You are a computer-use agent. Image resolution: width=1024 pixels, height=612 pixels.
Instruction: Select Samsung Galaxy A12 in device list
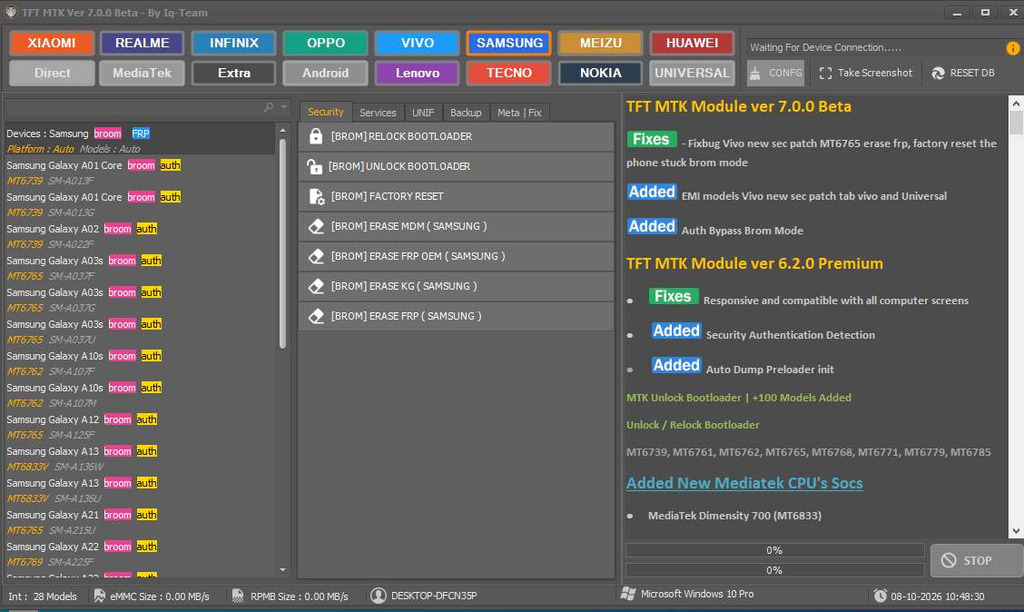[142, 427]
